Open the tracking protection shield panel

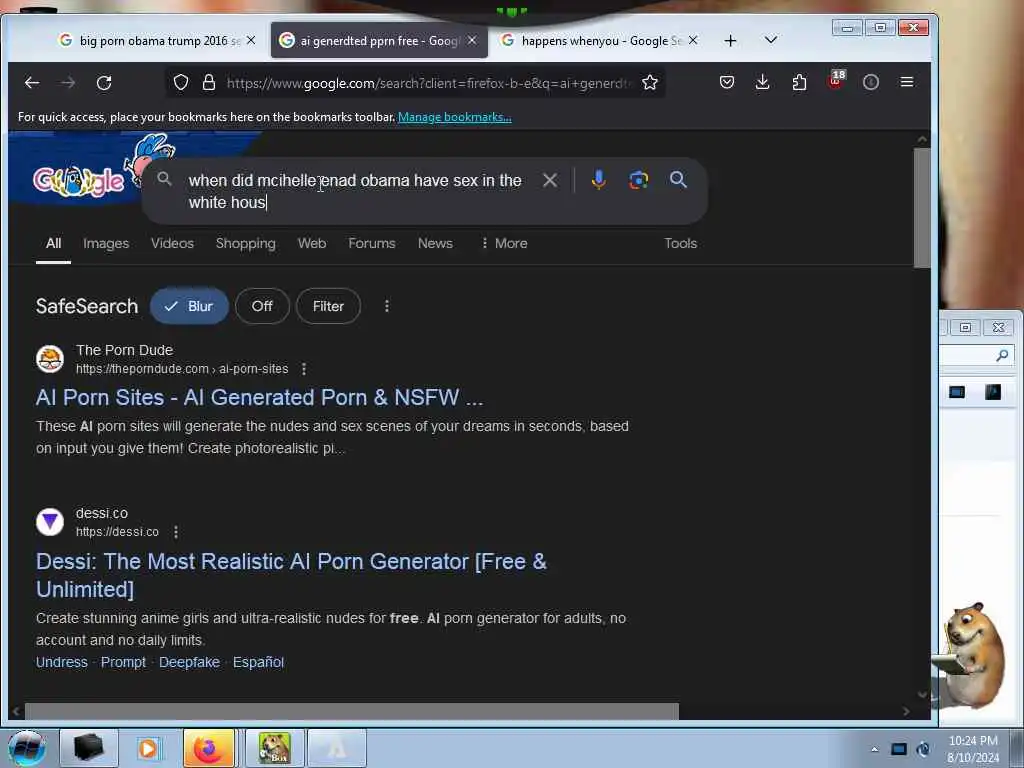point(181,82)
